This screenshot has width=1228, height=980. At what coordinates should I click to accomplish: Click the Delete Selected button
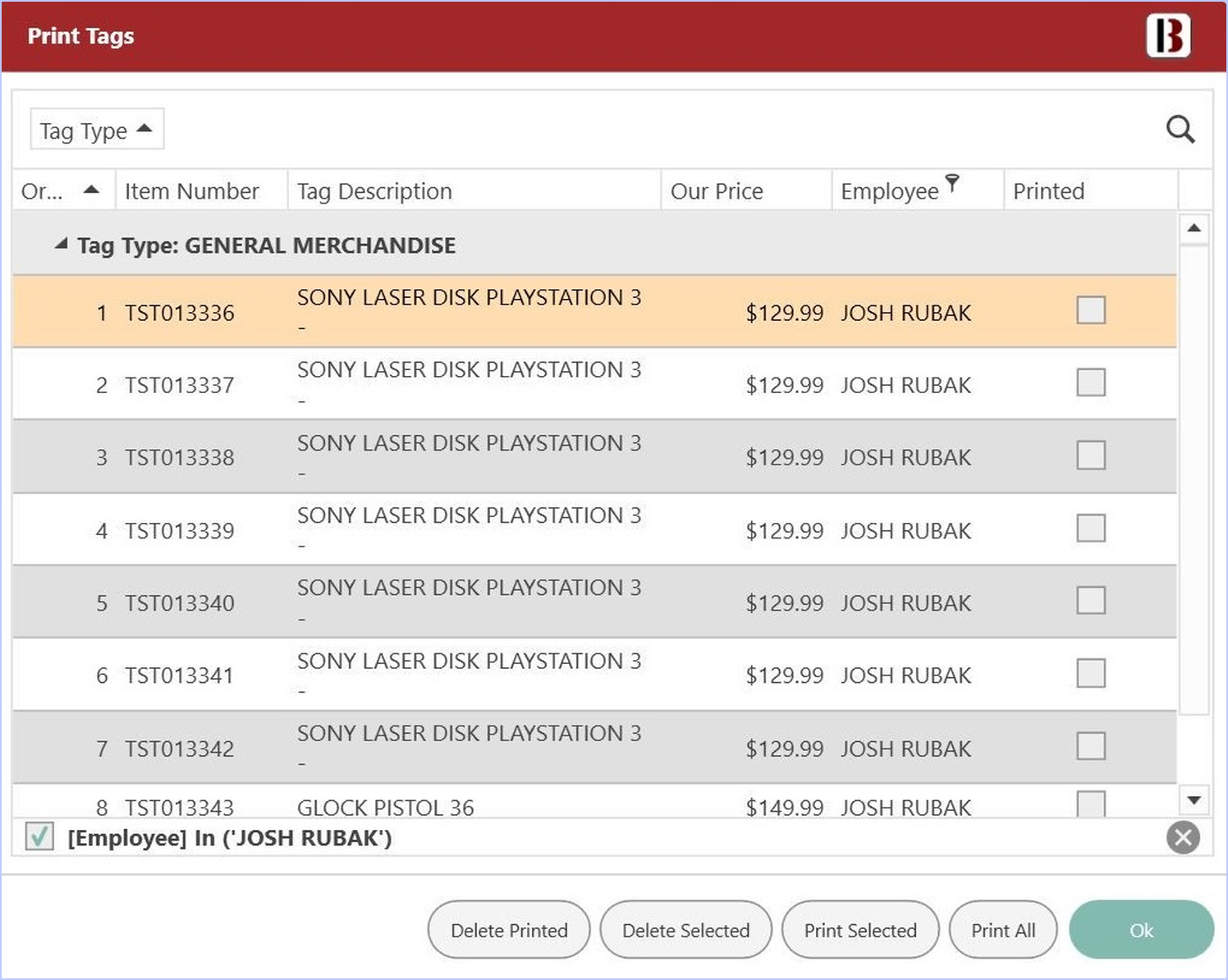tap(685, 930)
